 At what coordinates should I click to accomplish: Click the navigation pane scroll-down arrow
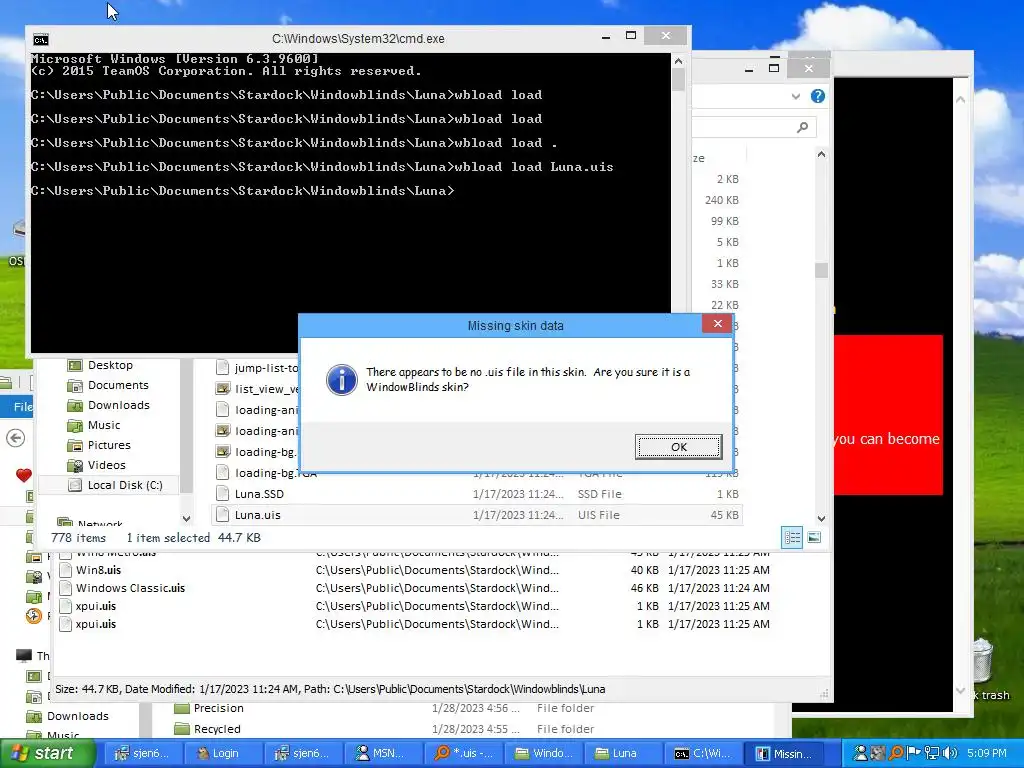point(186,519)
